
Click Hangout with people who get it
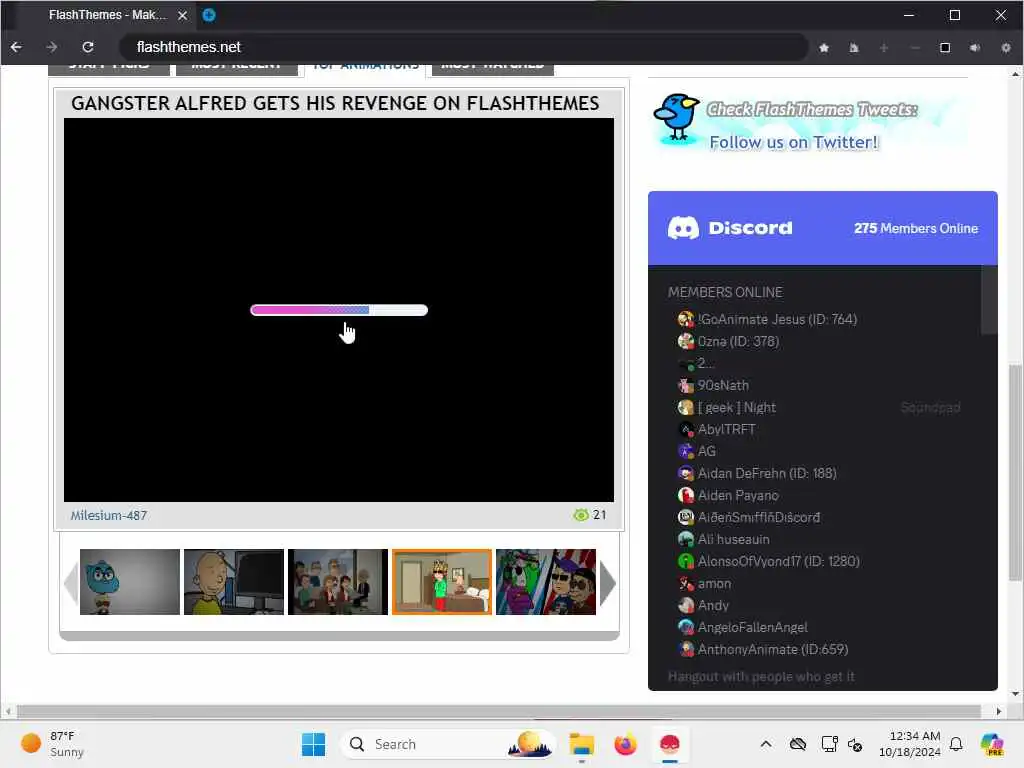click(761, 677)
